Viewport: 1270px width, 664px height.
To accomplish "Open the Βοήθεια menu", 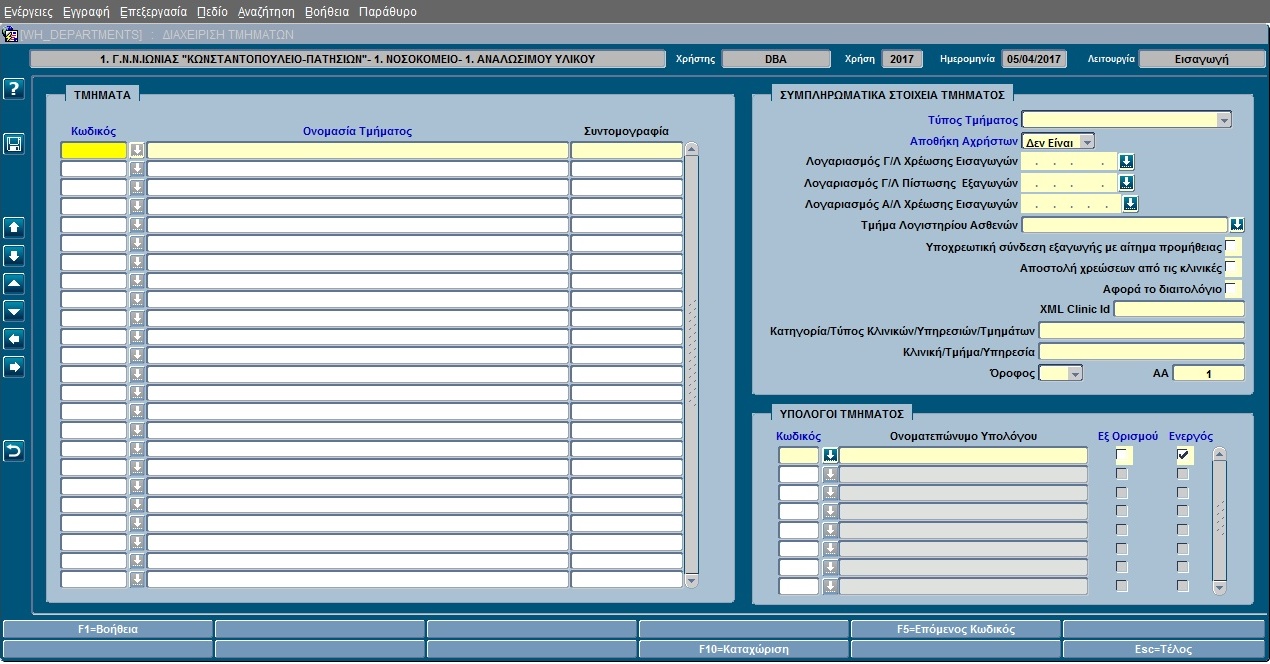I will click(x=326, y=12).
